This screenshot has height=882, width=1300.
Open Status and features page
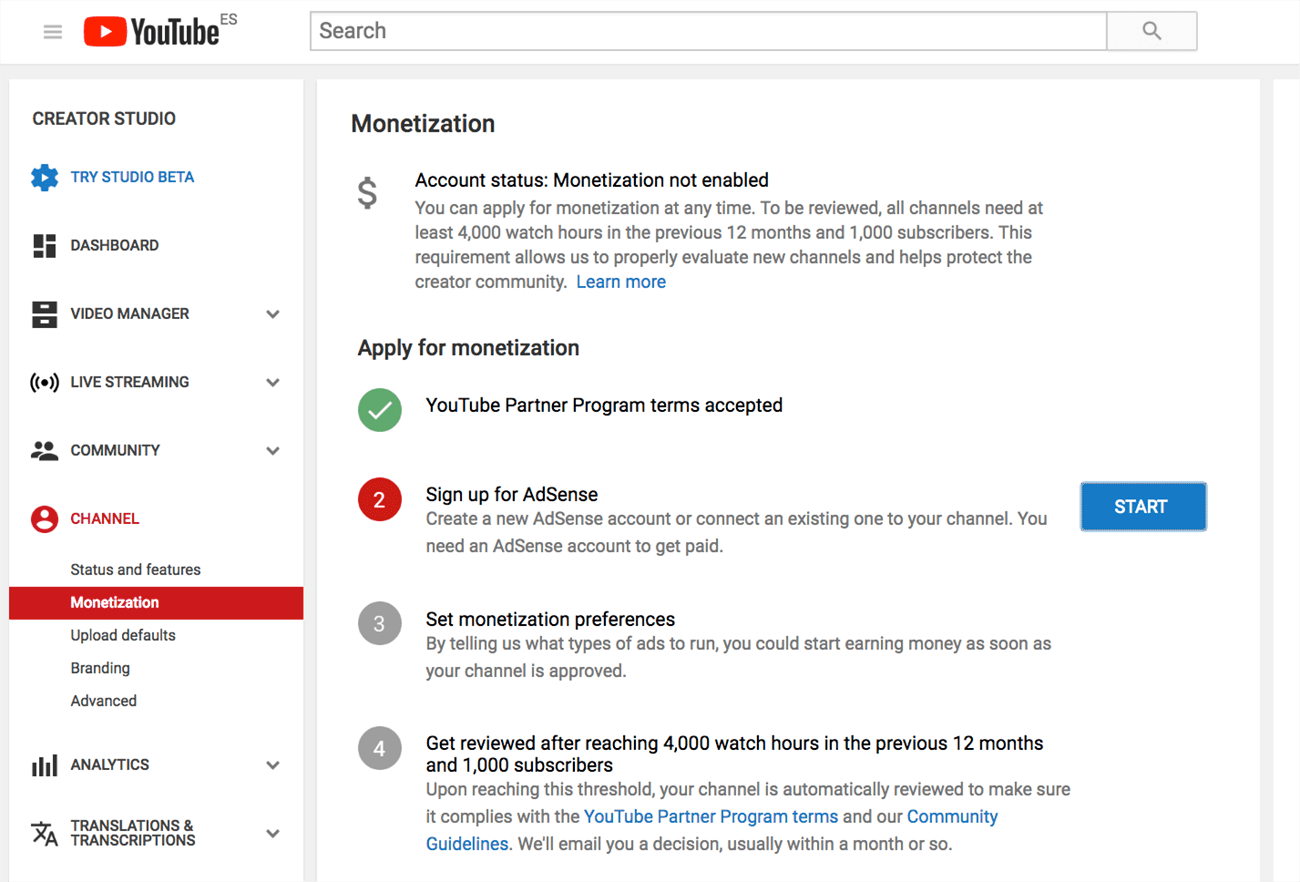pyautogui.click(x=136, y=570)
